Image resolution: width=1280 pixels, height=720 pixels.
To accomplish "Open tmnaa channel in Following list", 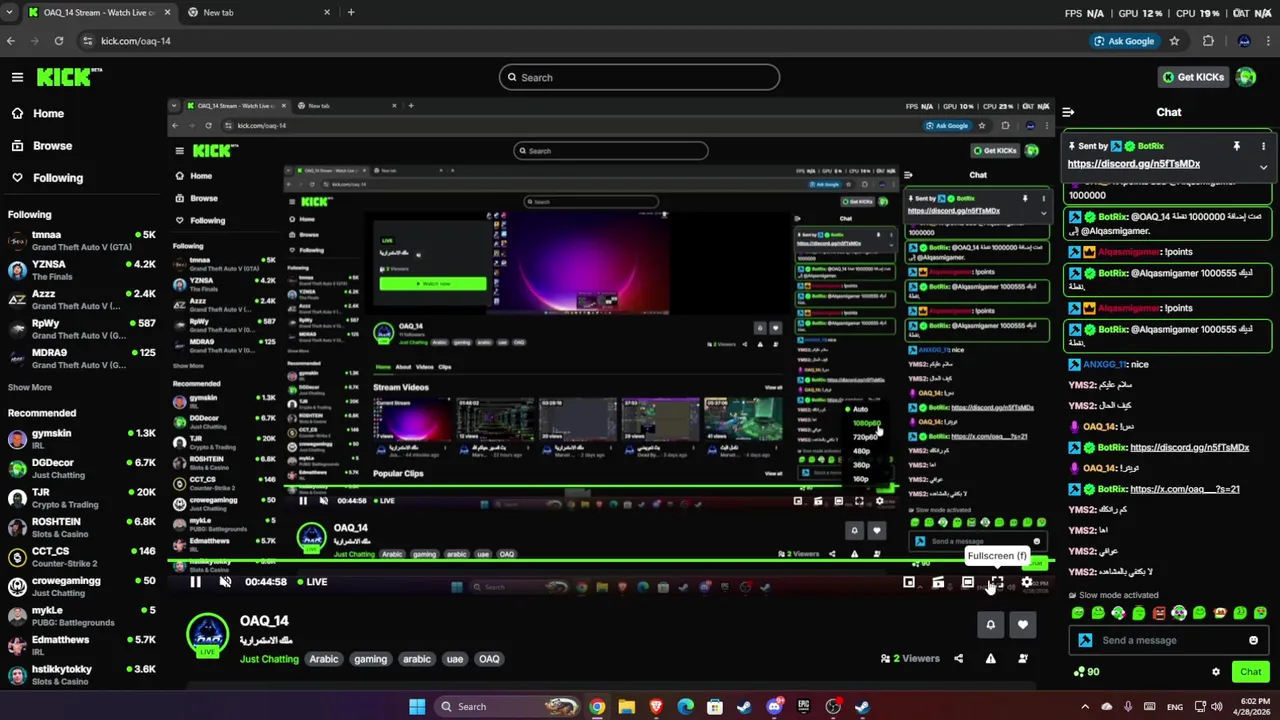I will (x=82, y=241).
